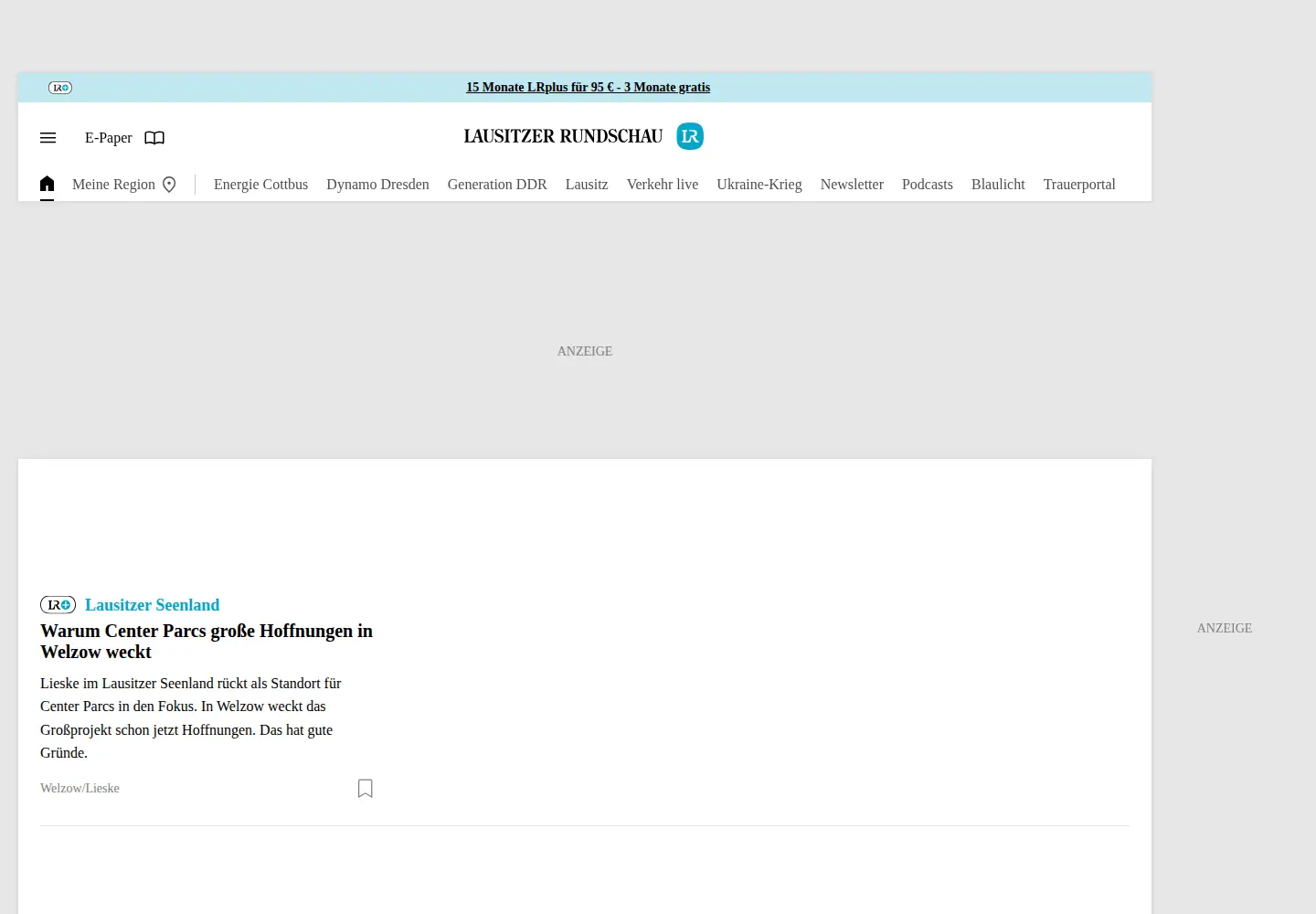Open the hamburger menu
Viewport: 1316px width, 914px height.
(x=48, y=138)
